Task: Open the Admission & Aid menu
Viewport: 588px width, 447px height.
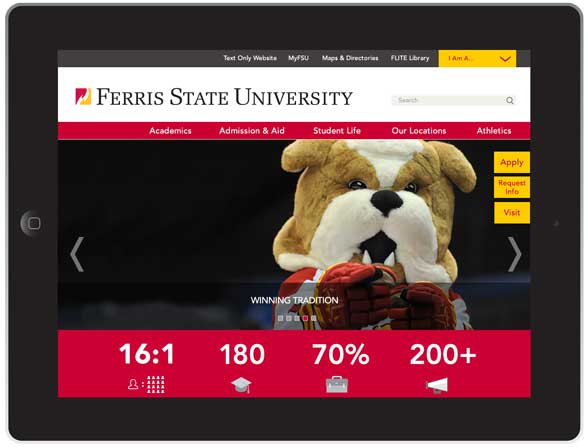Action: click(252, 131)
